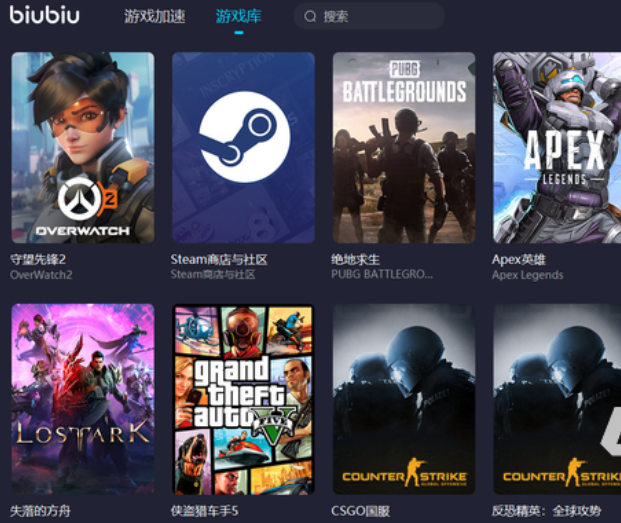Screen dimensions: 621x523
Task: Click the Steam商店与社区 title
Action: click(219, 260)
